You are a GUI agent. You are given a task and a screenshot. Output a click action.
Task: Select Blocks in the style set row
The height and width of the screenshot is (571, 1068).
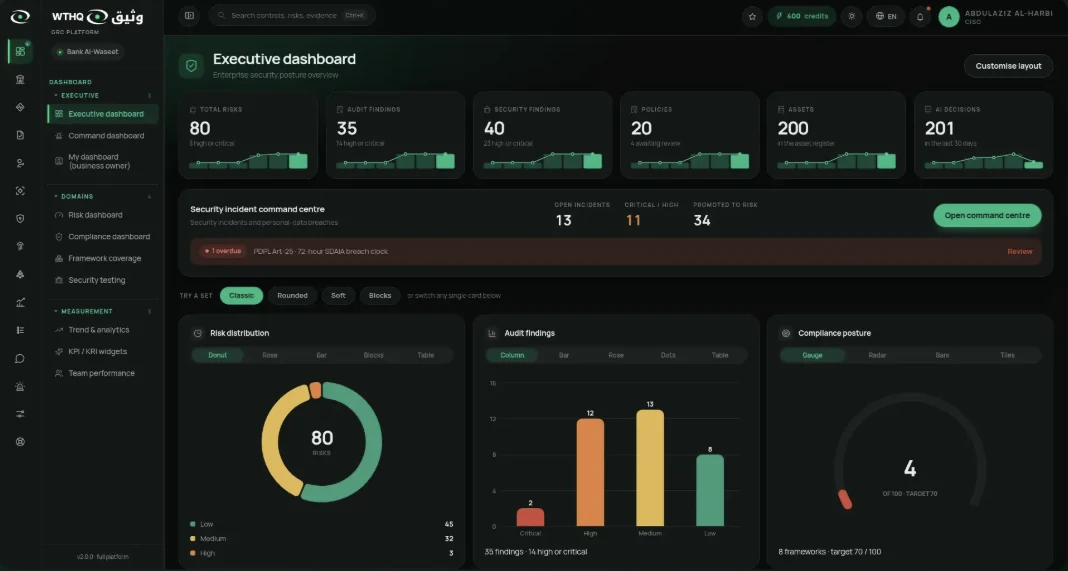[x=380, y=296]
